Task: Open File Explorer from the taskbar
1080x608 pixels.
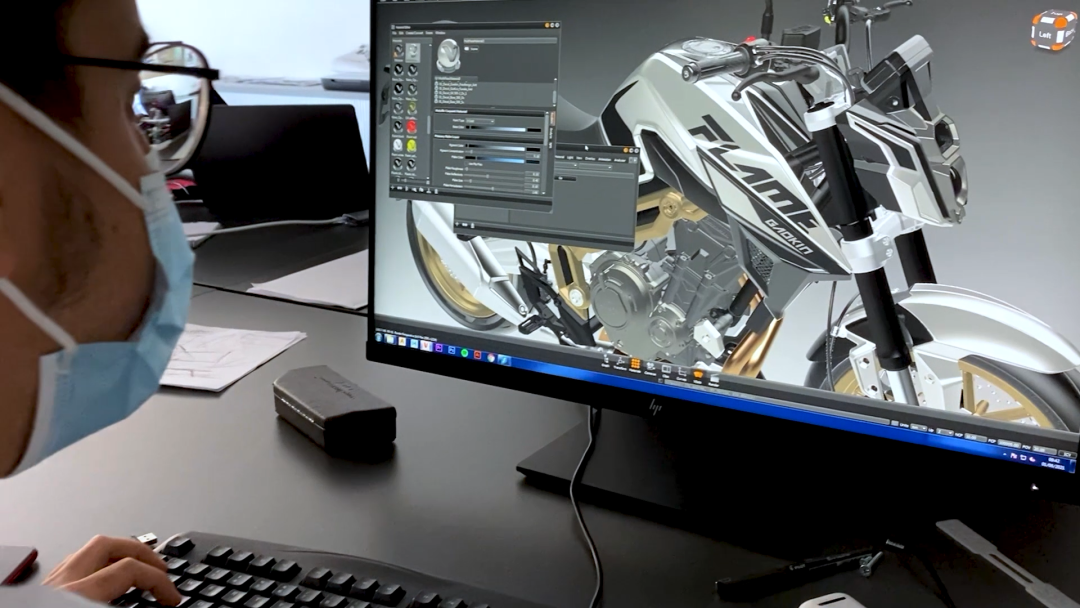Action: pos(391,339)
